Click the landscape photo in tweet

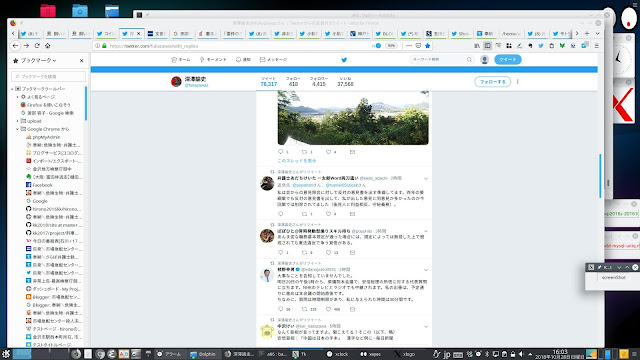(x=353, y=118)
